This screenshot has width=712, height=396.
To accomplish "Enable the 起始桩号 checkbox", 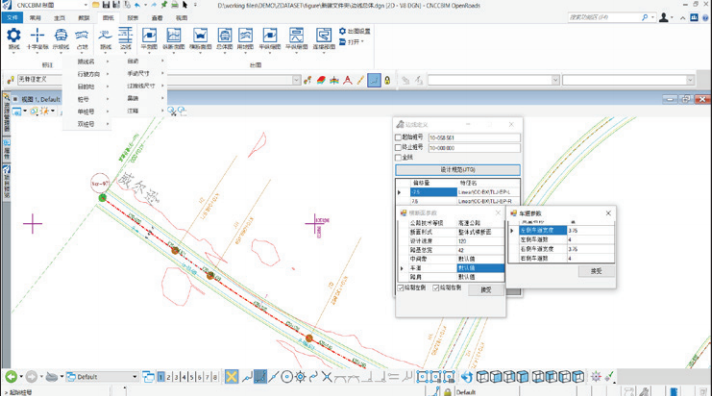I will click(x=398, y=137).
